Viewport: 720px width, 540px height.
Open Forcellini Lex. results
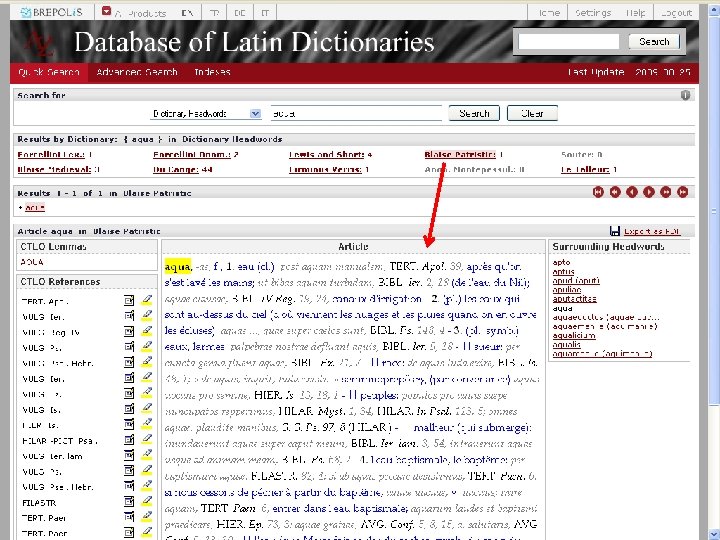[x=51, y=155]
